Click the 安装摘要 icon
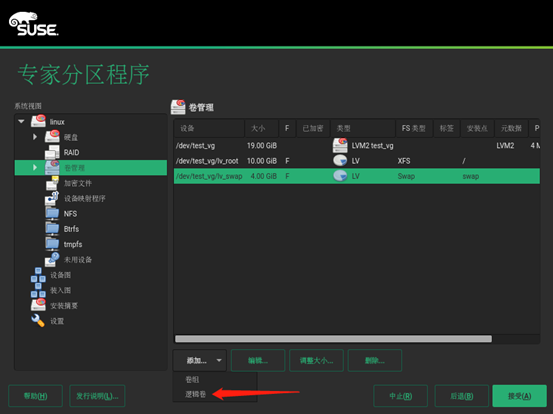This screenshot has height=414, width=553. coord(38,305)
